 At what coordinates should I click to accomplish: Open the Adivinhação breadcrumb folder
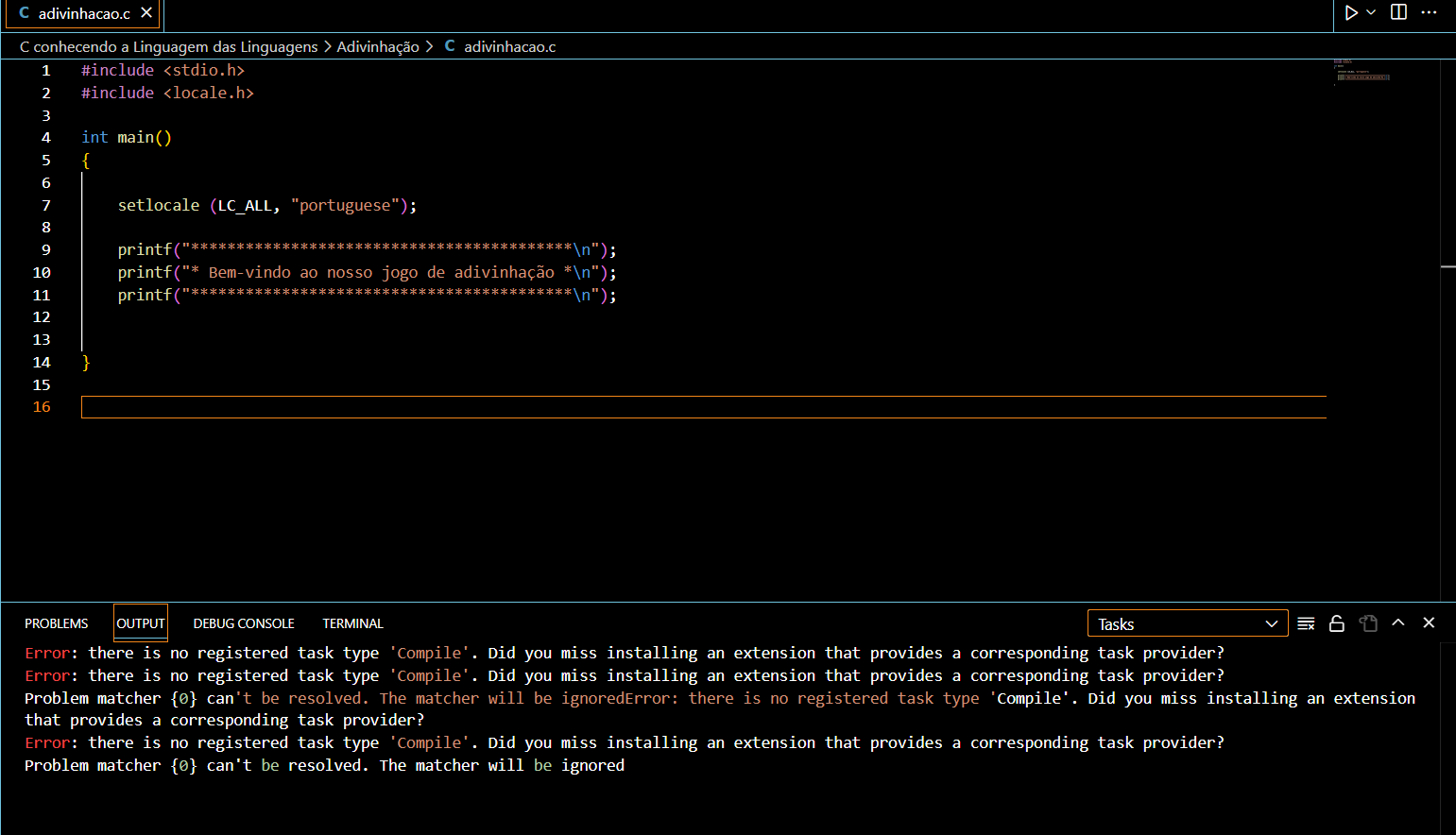378,46
